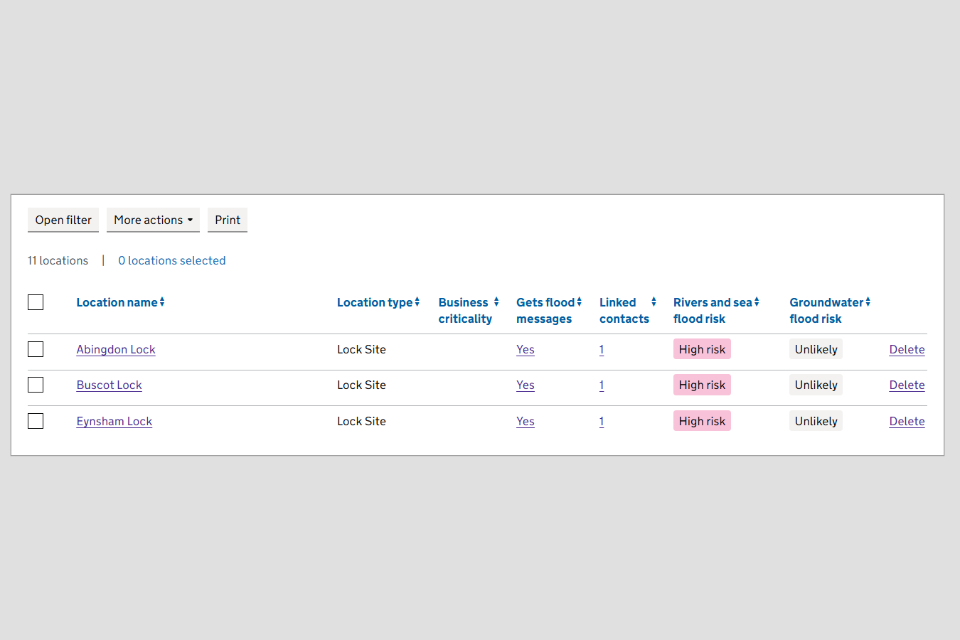Tick the Eynsham Lock checkbox
The height and width of the screenshot is (640, 960).
click(36, 421)
